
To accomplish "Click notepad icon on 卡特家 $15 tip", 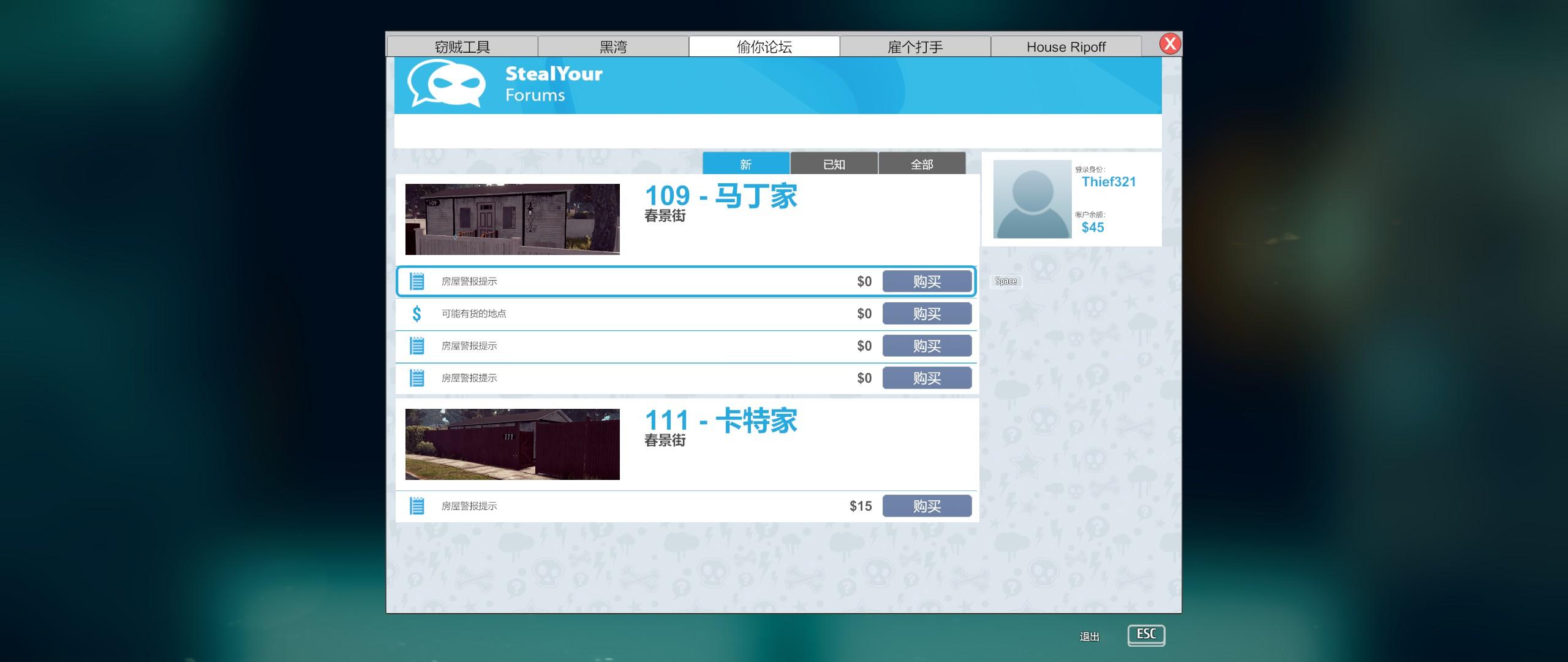I will [417, 506].
